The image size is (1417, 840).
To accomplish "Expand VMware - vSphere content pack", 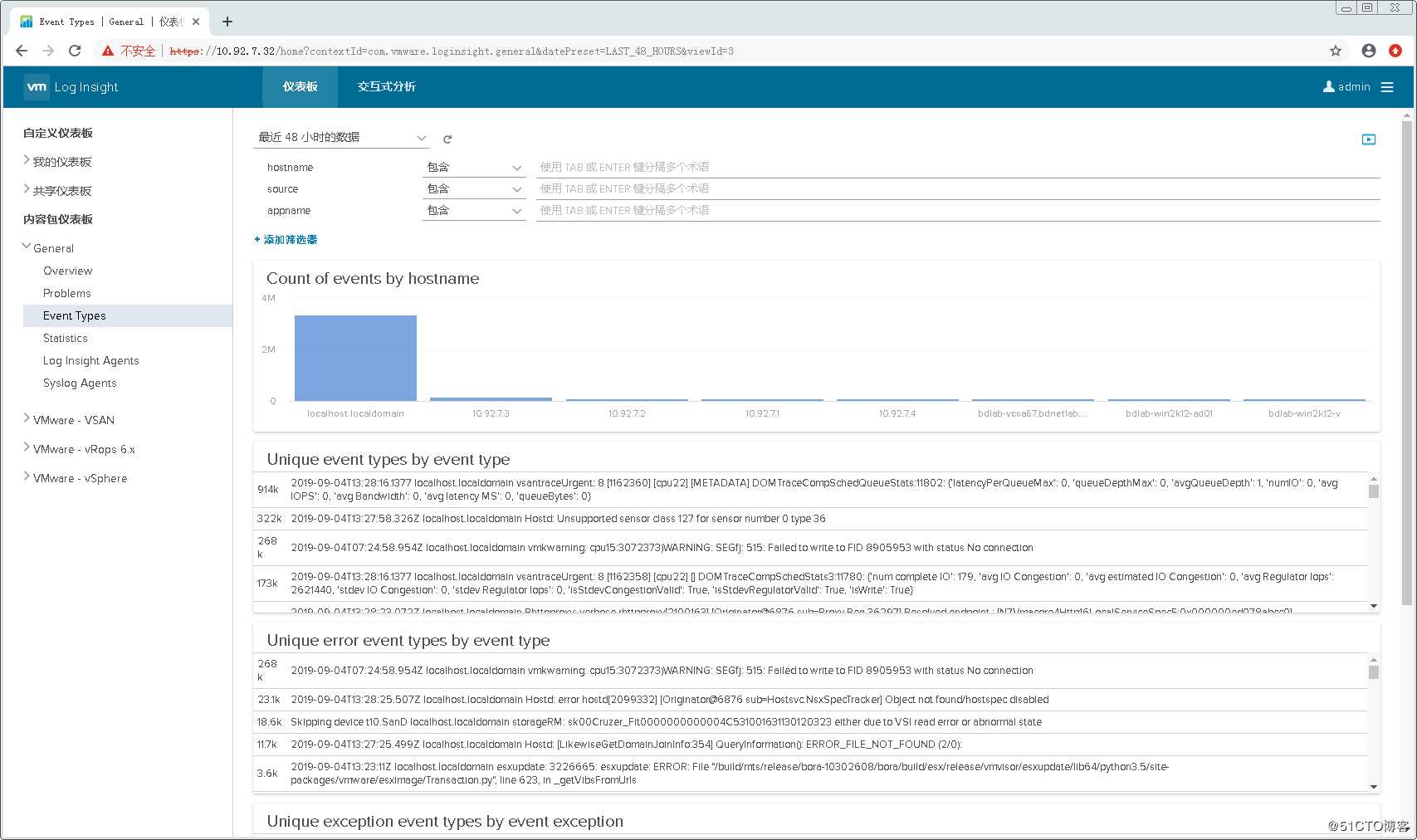I will (x=27, y=476).
